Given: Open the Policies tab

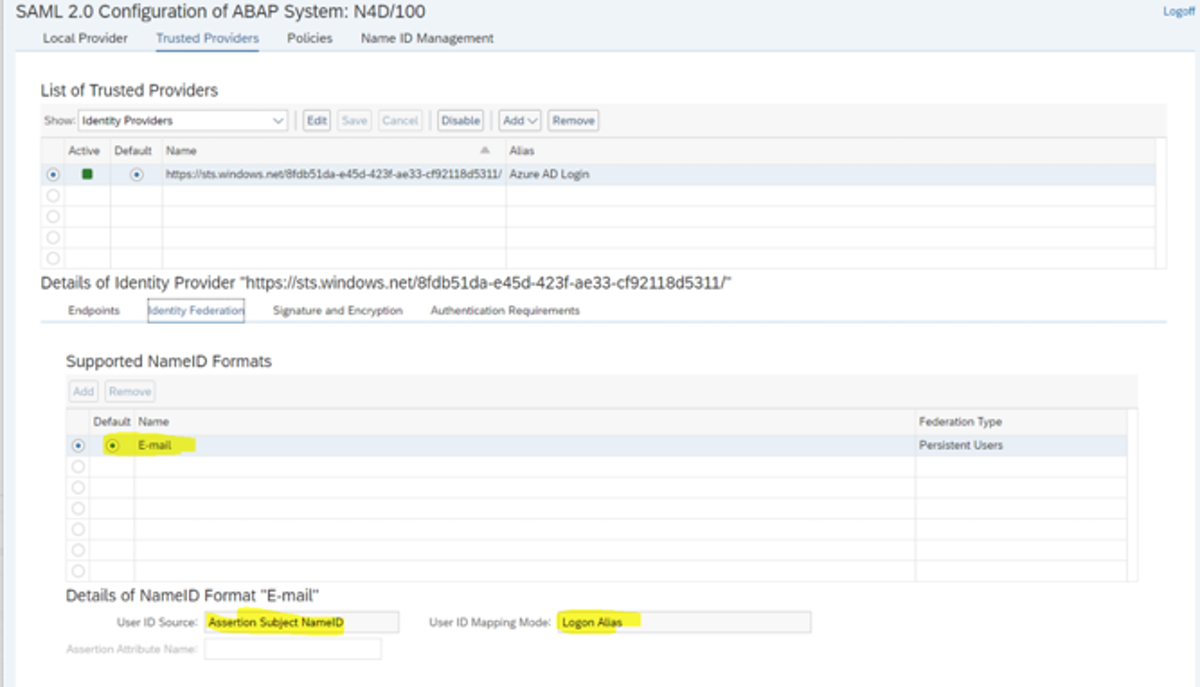Looking at the screenshot, I should tap(309, 38).
